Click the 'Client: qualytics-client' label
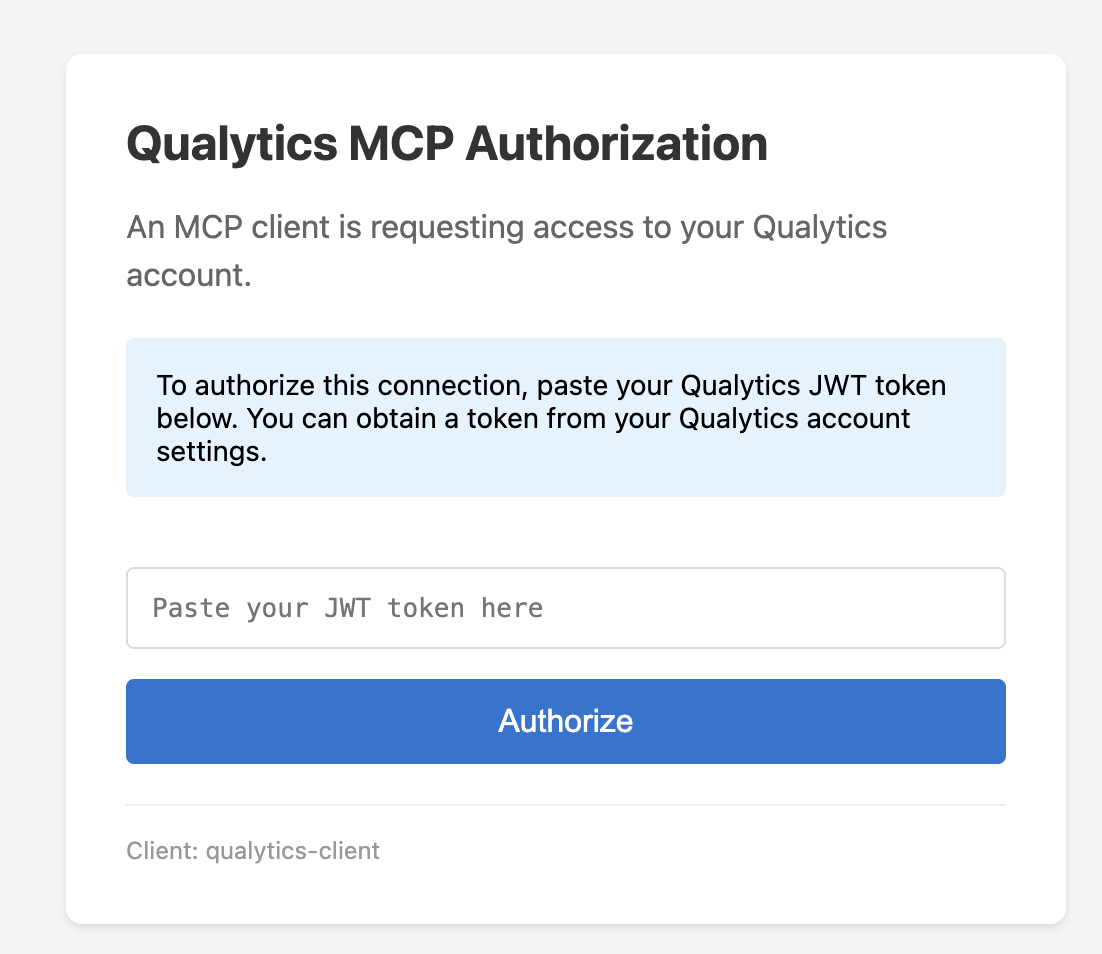The image size is (1102, 954). [x=252, y=850]
